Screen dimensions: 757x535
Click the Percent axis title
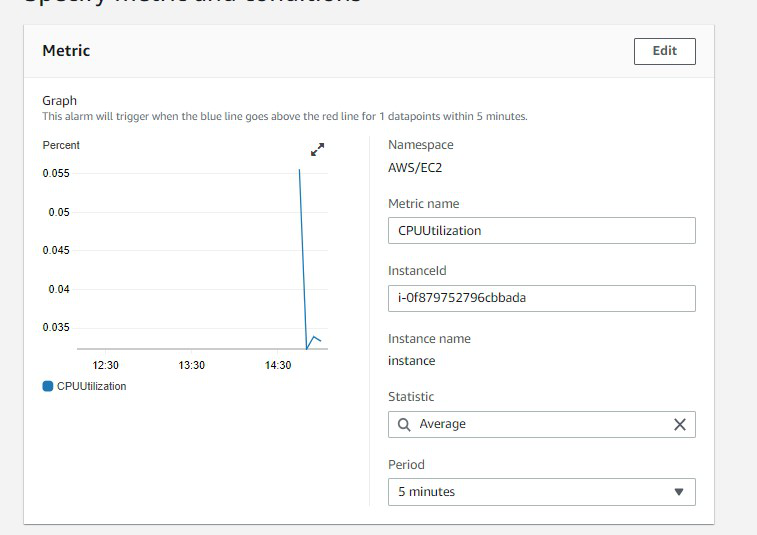(x=61, y=145)
